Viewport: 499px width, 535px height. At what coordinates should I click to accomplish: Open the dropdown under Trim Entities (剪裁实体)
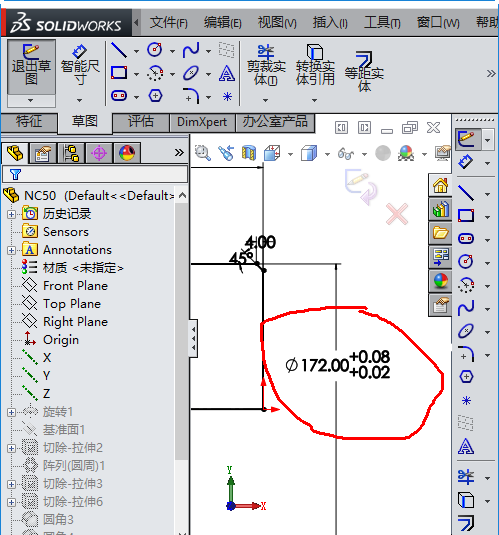[266, 100]
